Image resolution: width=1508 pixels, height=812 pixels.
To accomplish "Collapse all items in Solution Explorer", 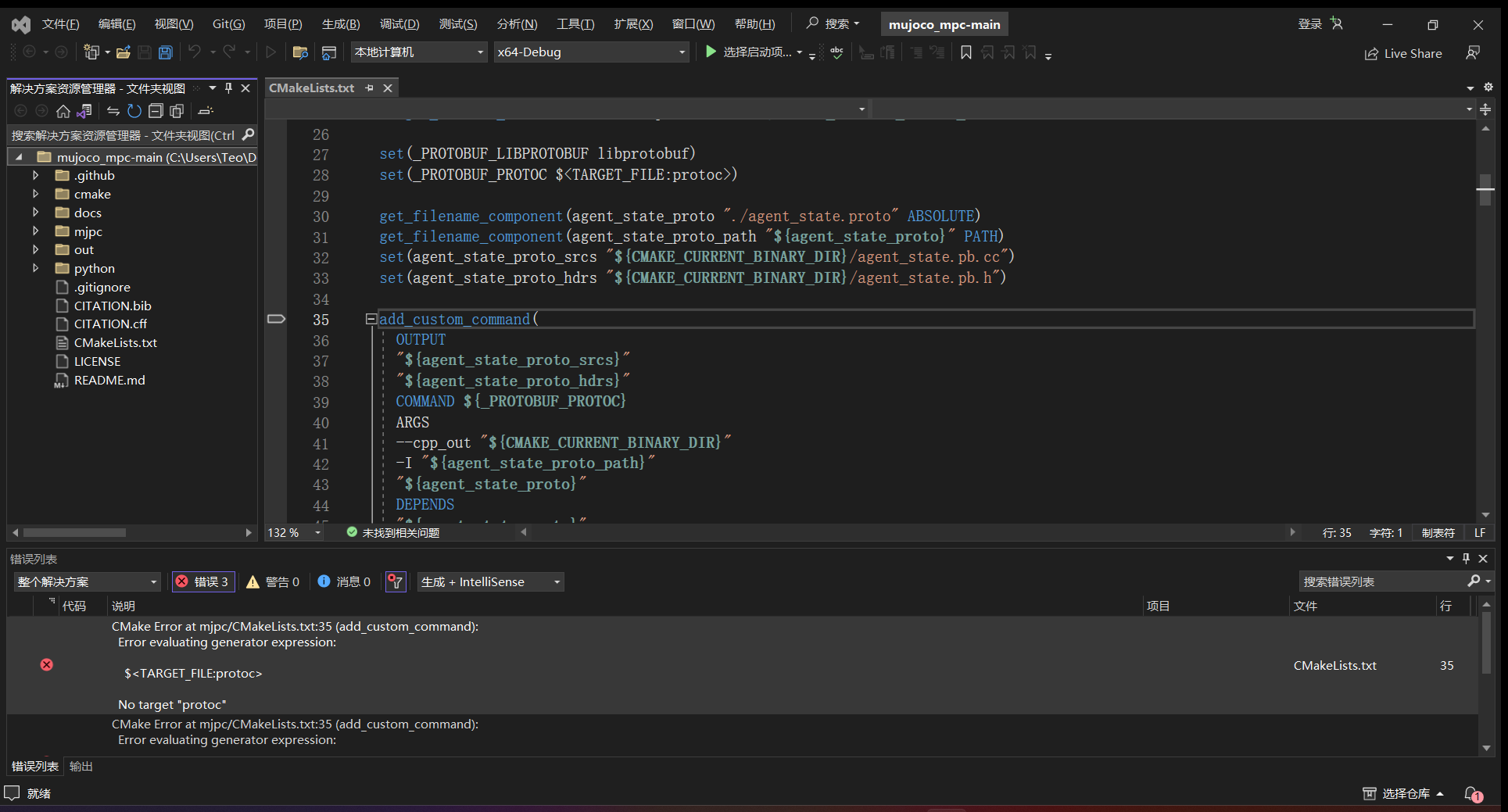I will coord(156,111).
